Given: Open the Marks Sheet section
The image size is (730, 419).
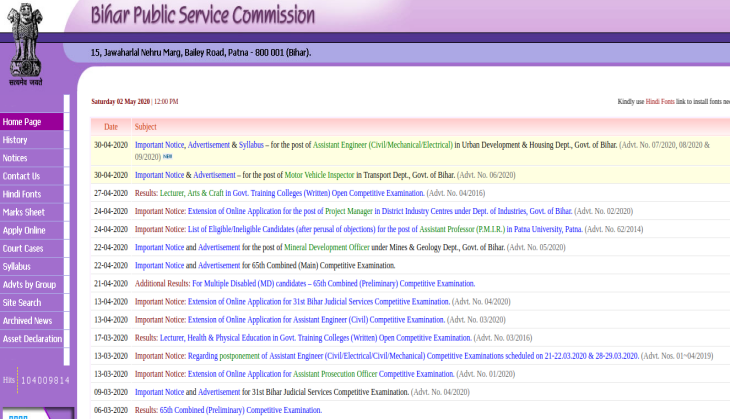Looking at the screenshot, I should pos(32,213).
